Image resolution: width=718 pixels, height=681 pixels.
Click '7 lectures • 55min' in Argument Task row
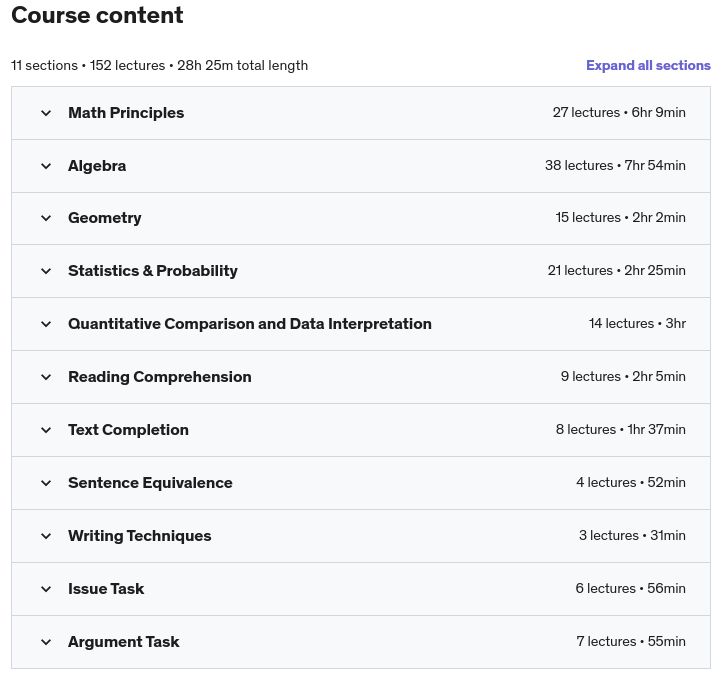click(631, 641)
